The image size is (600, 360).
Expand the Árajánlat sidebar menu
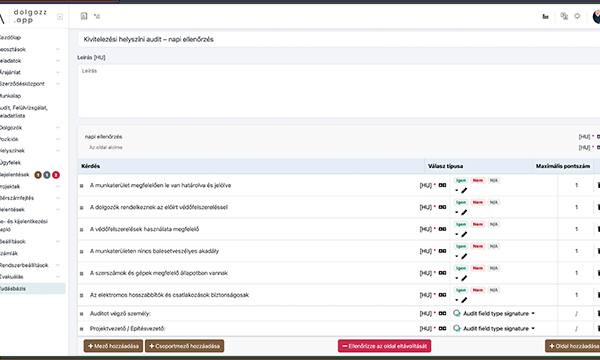tap(58, 72)
